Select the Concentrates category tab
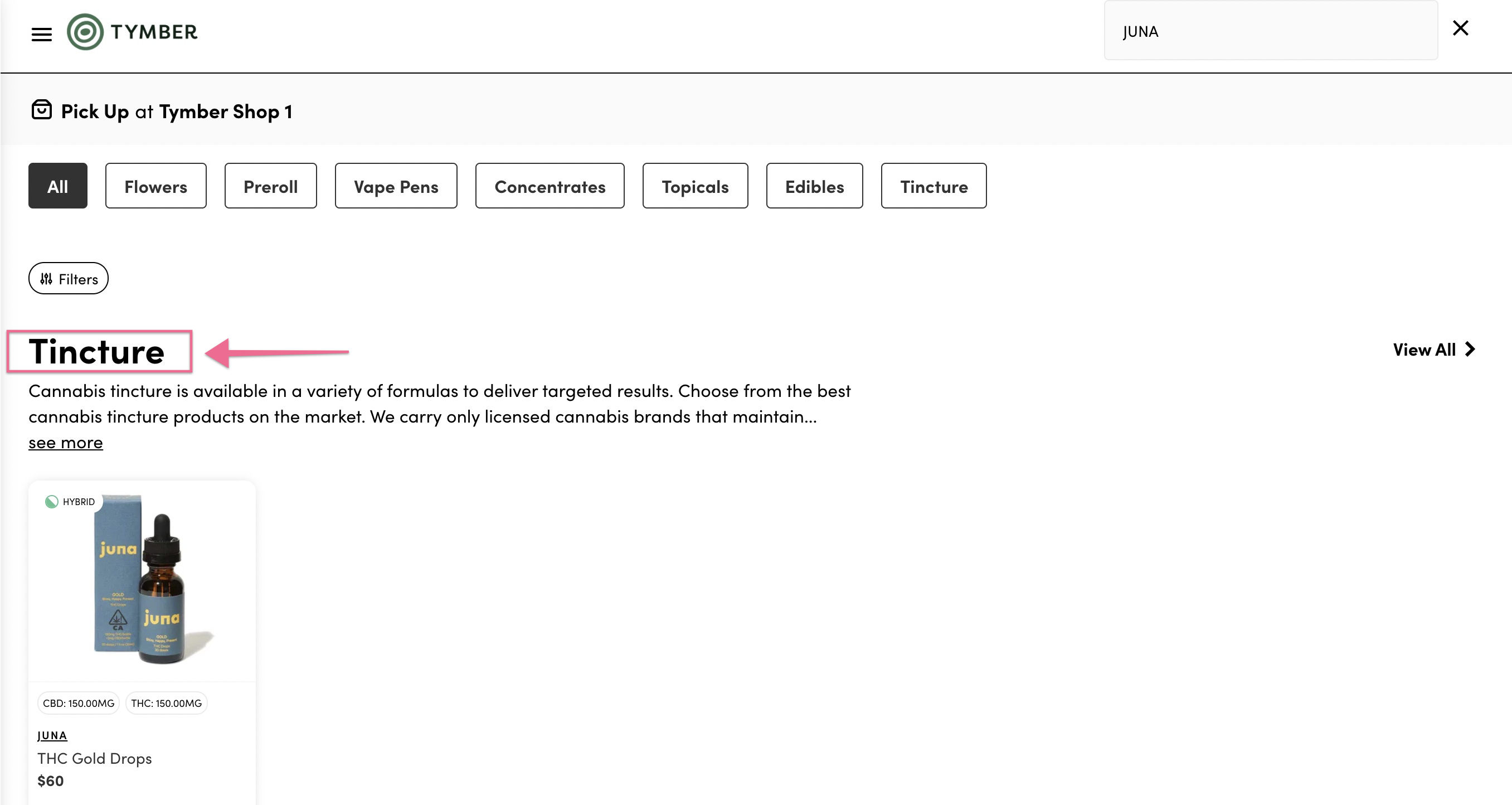Image resolution: width=1512 pixels, height=805 pixels. 550,186
